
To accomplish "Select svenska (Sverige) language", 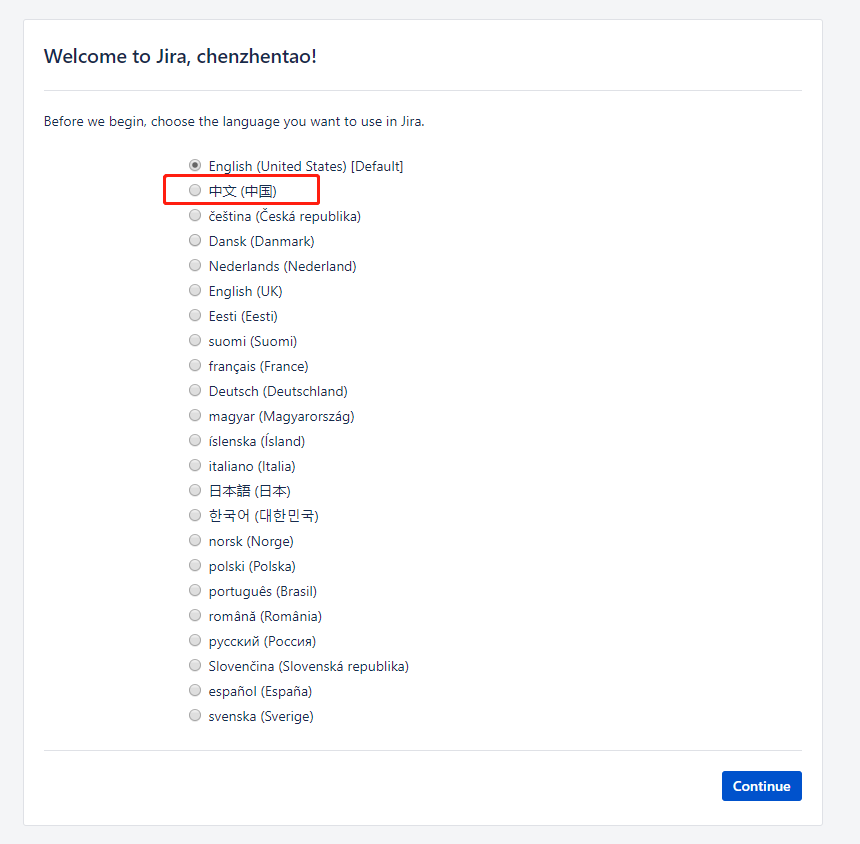I will 195,716.
